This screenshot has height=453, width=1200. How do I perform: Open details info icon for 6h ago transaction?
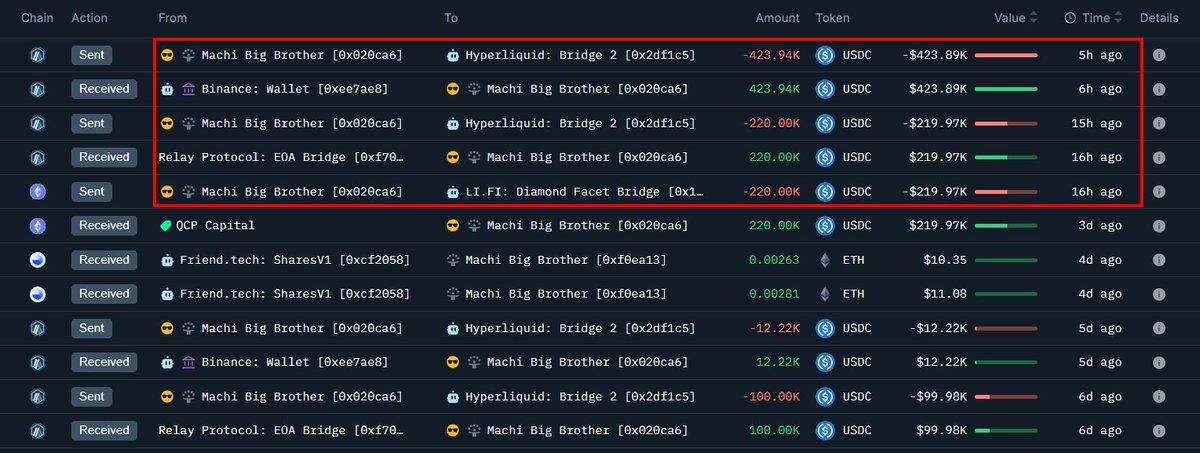point(1159,89)
